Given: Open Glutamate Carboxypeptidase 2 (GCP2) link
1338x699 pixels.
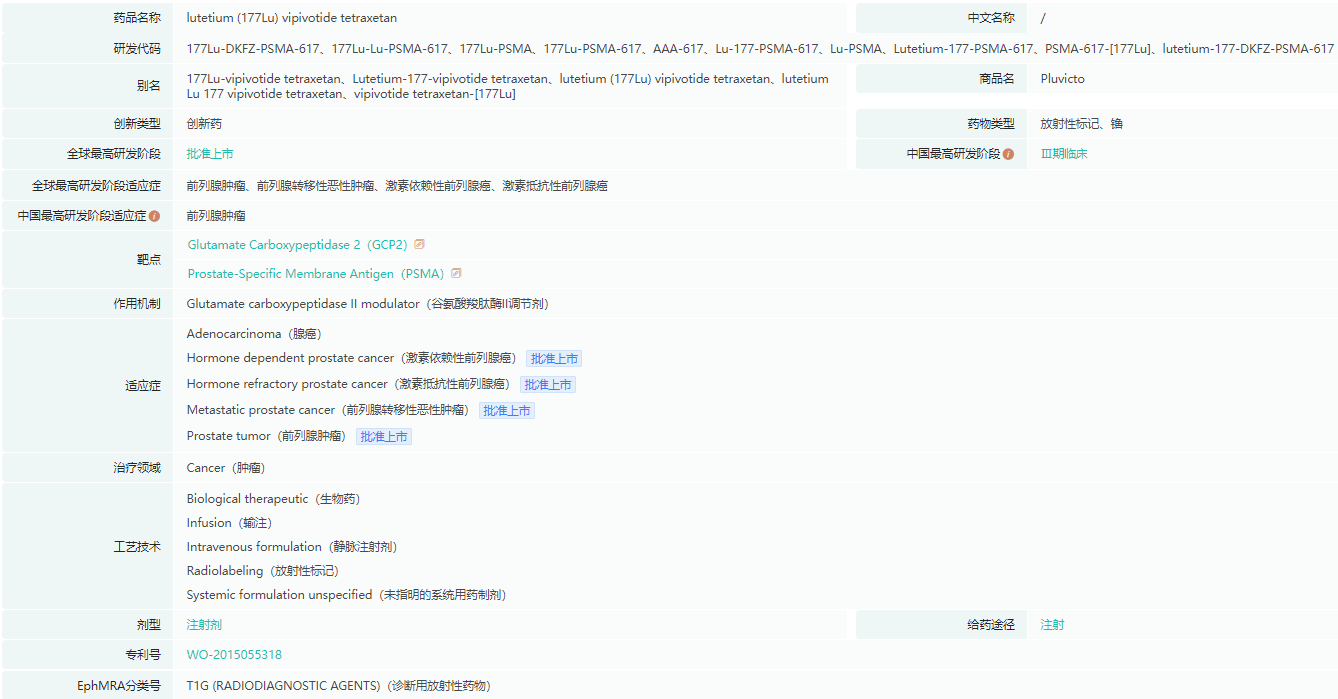Looking at the screenshot, I should click(x=298, y=245).
